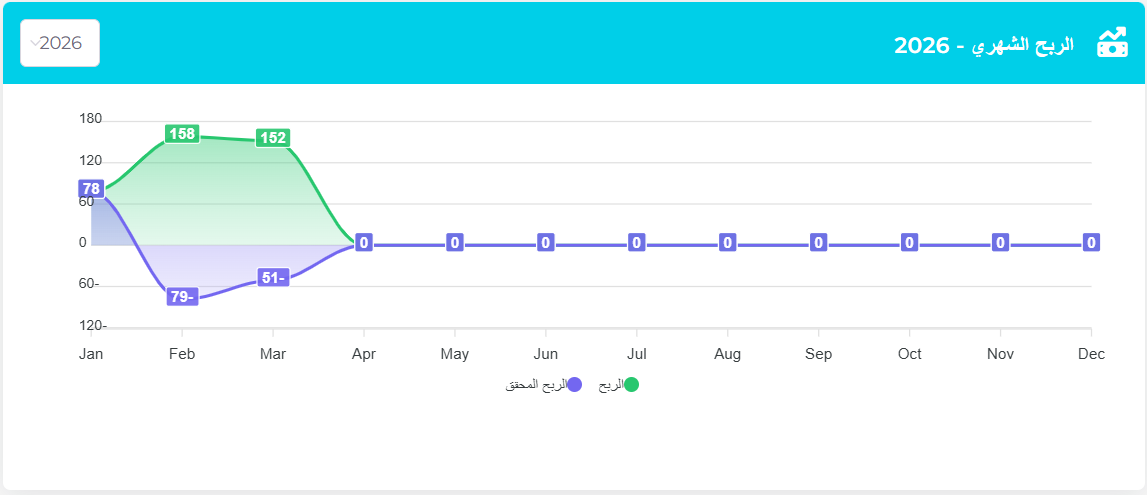The width and height of the screenshot is (1147, 495).
Task: Click the Jun zero data label
Action: point(546,243)
